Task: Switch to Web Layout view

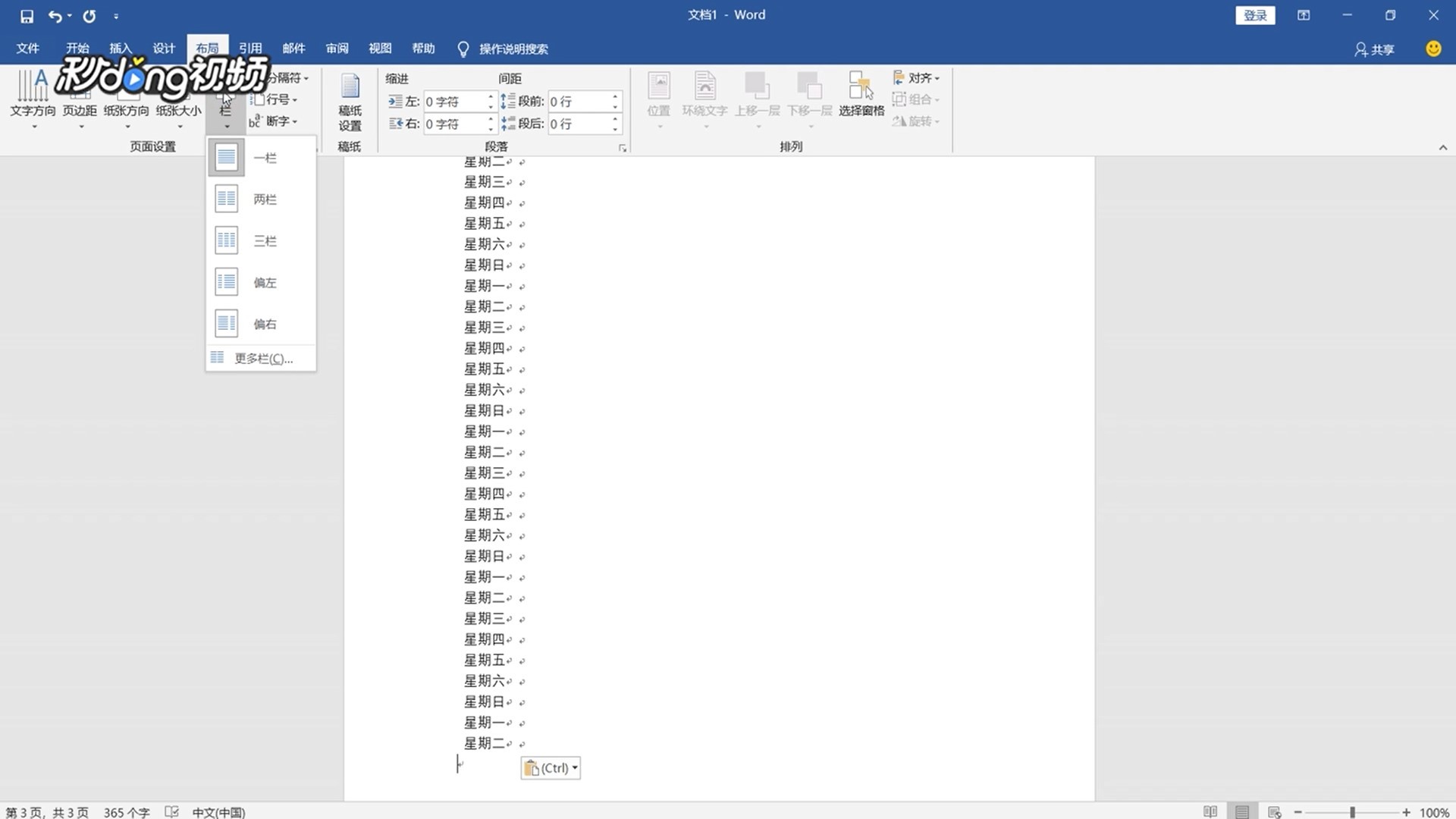Action: (x=1275, y=811)
